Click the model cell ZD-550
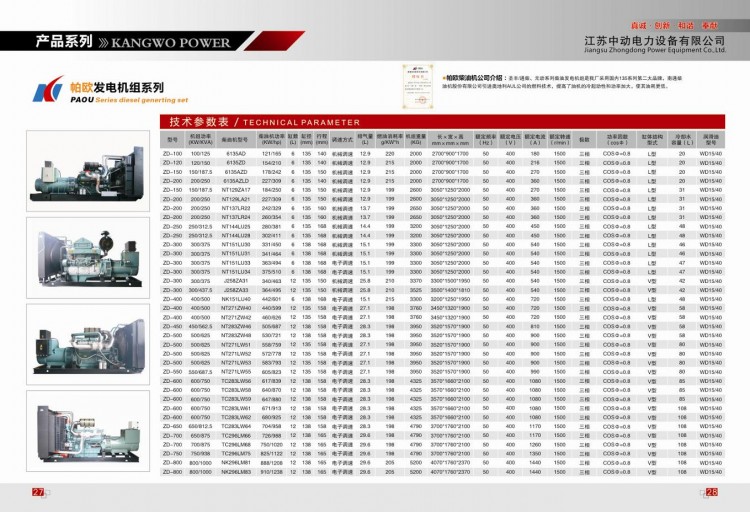This screenshot has height=512, width=750. [172, 372]
